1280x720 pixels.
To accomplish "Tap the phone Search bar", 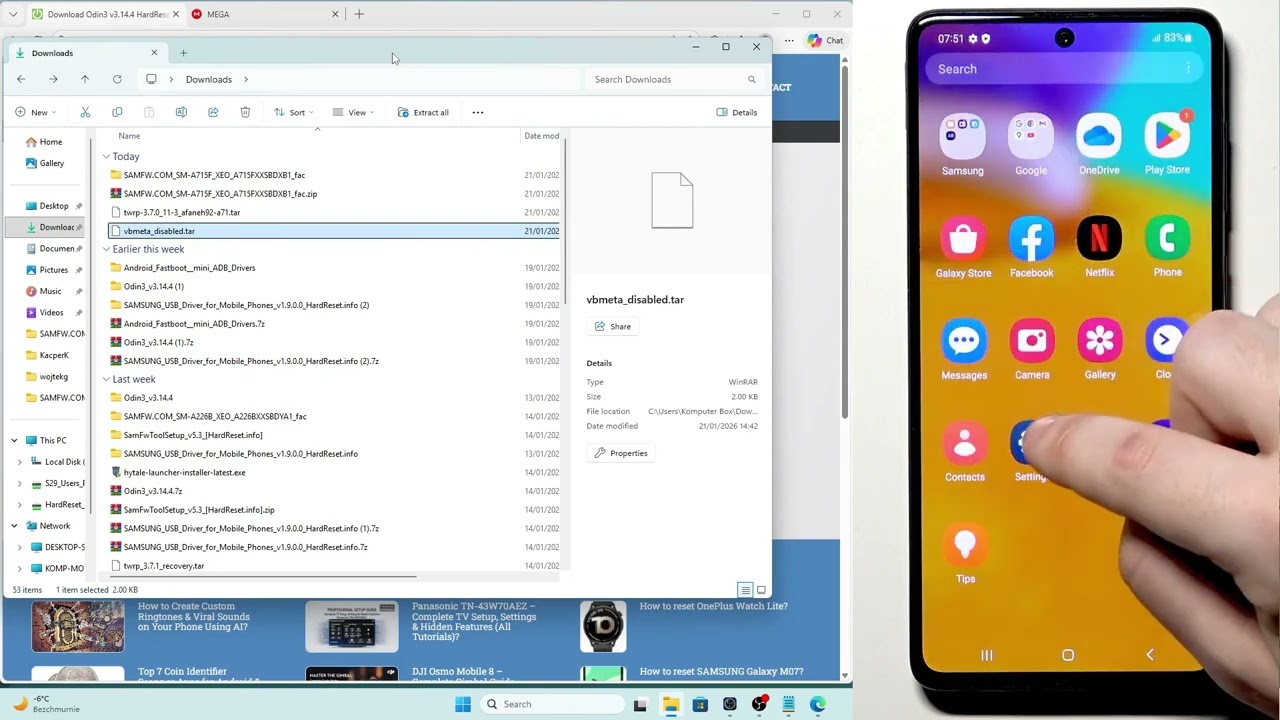I will tap(1064, 69).
